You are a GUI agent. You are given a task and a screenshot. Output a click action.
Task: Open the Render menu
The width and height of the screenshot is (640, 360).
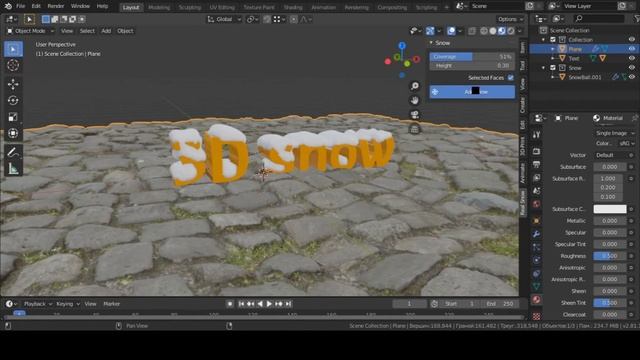56,6
